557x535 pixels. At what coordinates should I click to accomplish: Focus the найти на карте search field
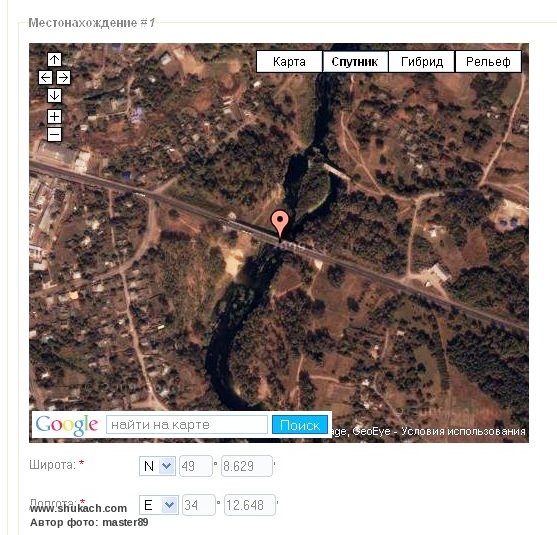tap(187, 425)
